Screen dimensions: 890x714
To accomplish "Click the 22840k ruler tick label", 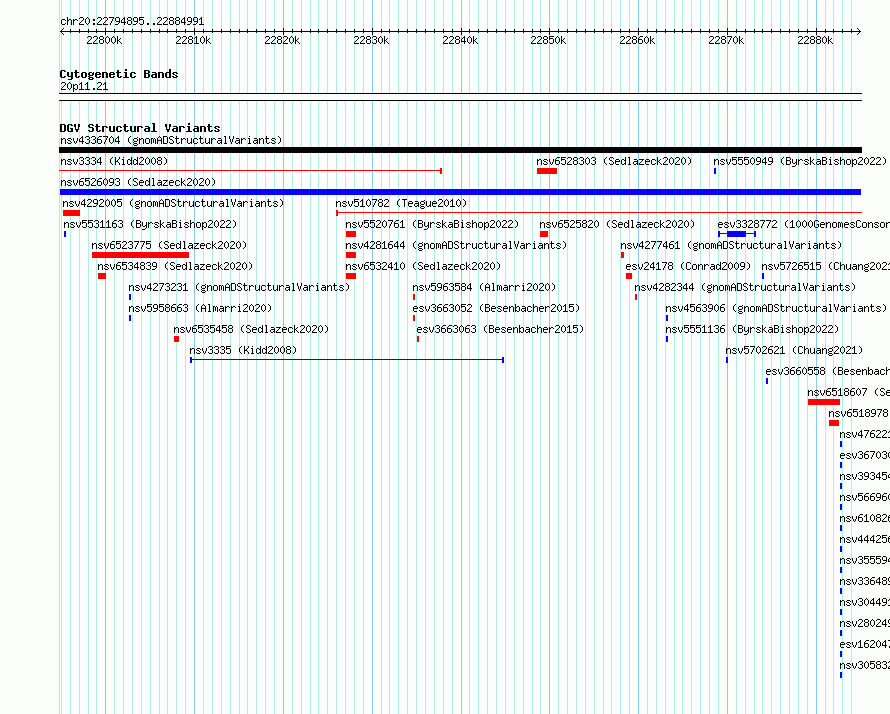I will pos(460,40).
